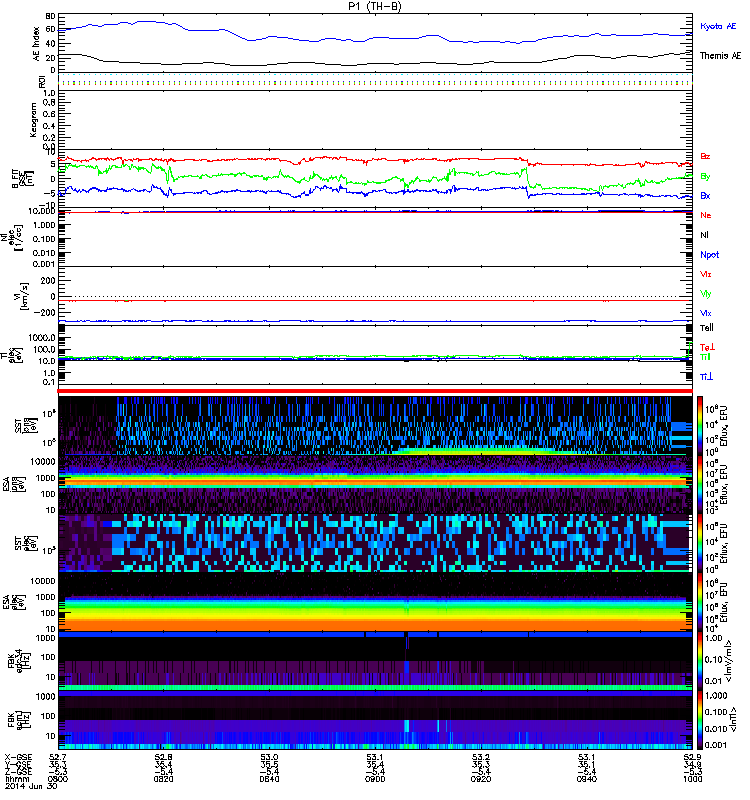The image size is (750, 800).
Task: Click the SST electrons spectrogram panel
Action: (376, 543)
